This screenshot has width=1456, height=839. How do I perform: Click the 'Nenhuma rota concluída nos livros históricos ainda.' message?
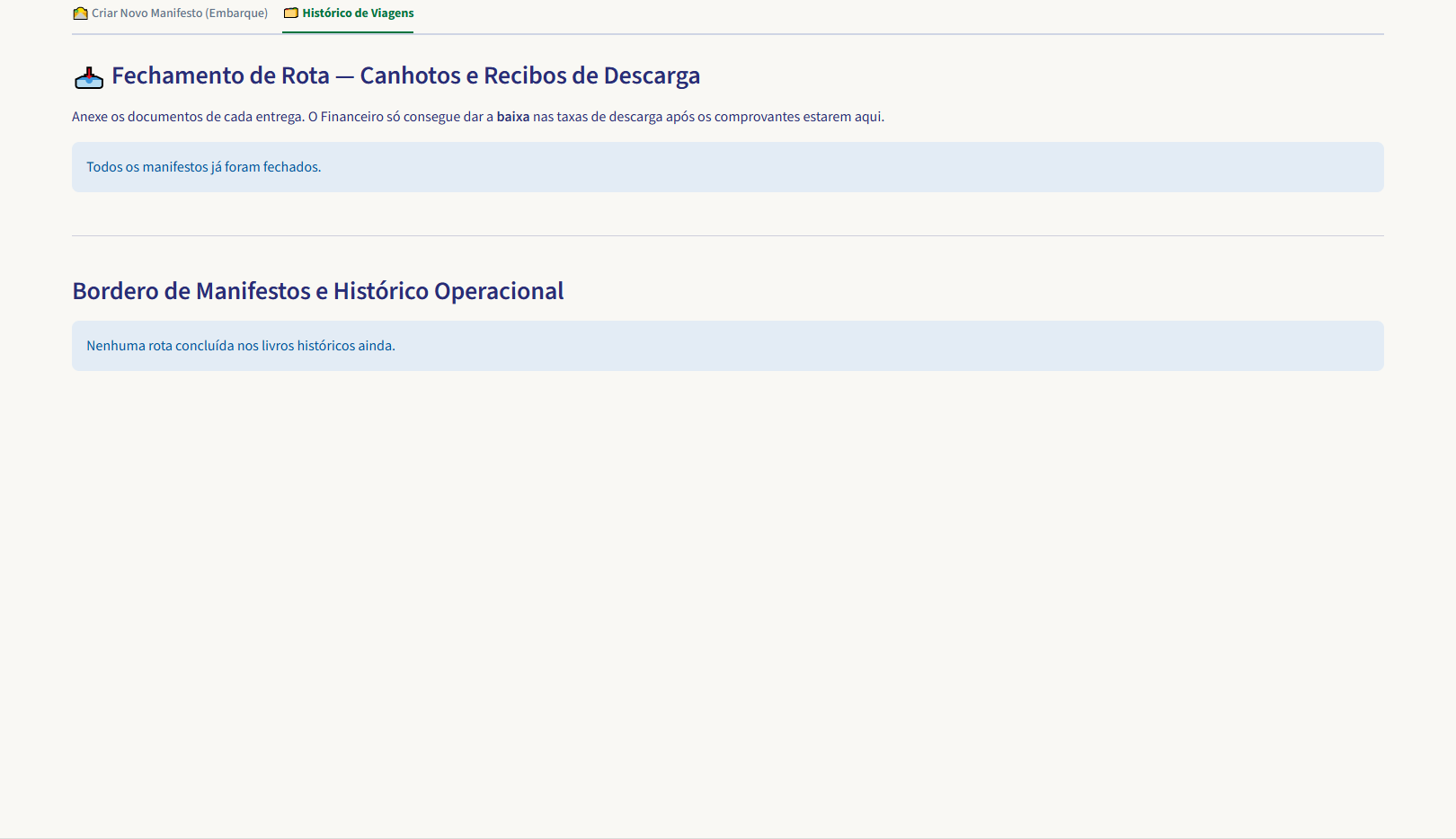click(x=728, y=346)
